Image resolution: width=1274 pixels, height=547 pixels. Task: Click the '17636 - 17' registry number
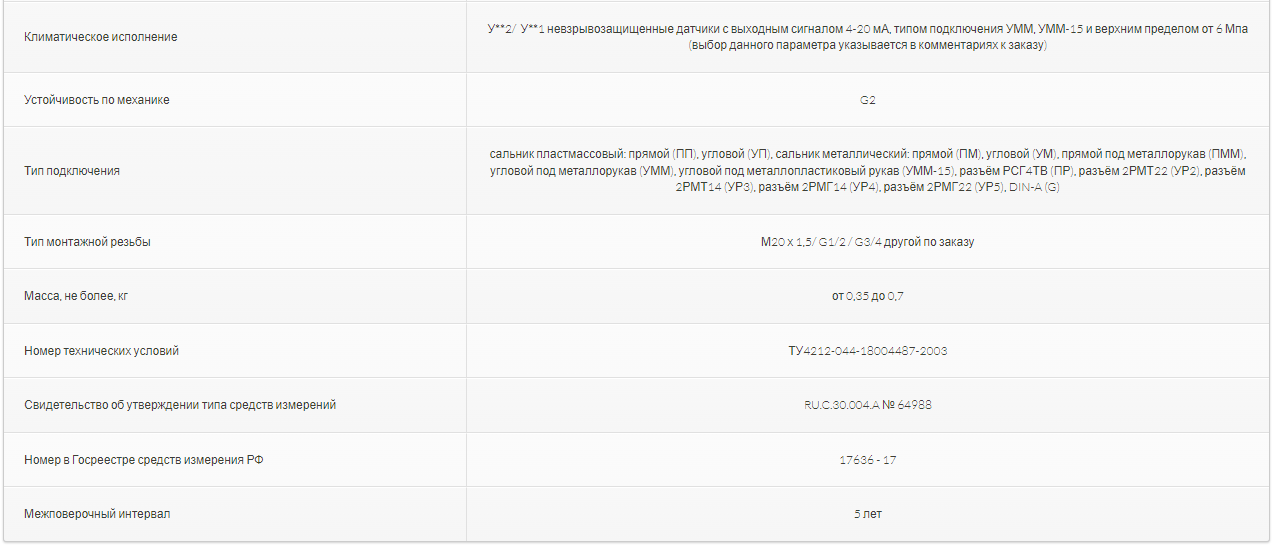pyautogui.click(x=868, y=460)
